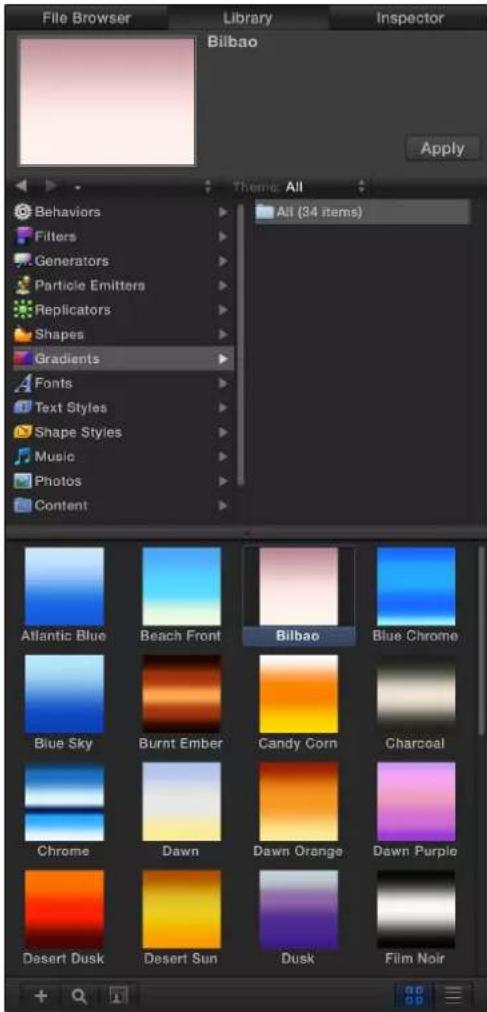Screen dimensions: 487x1012
Task: Switch to the Library tab
Action: click(248, 18)
